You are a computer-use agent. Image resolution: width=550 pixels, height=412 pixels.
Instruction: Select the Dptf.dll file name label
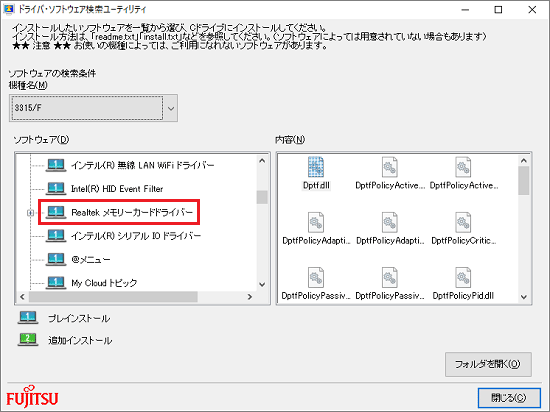point(316,185)
